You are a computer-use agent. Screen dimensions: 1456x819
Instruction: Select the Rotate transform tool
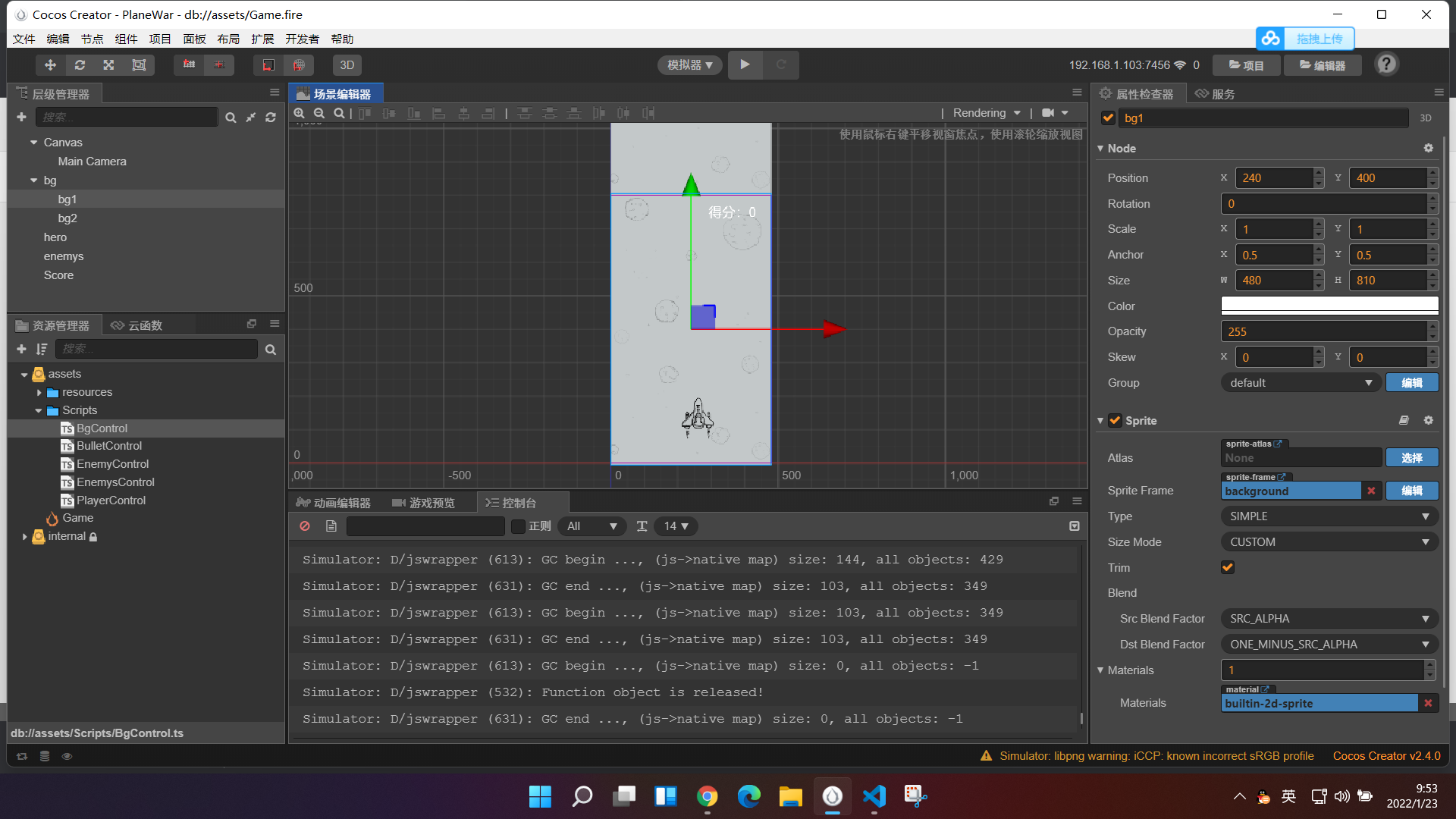[80, 65]
